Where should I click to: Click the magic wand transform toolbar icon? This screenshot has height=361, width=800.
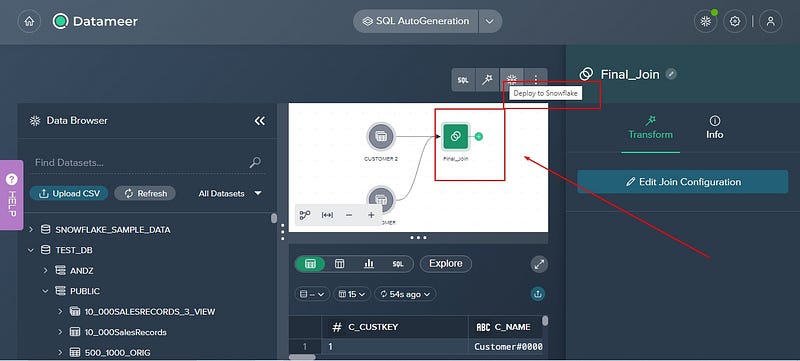click(487, 80)
